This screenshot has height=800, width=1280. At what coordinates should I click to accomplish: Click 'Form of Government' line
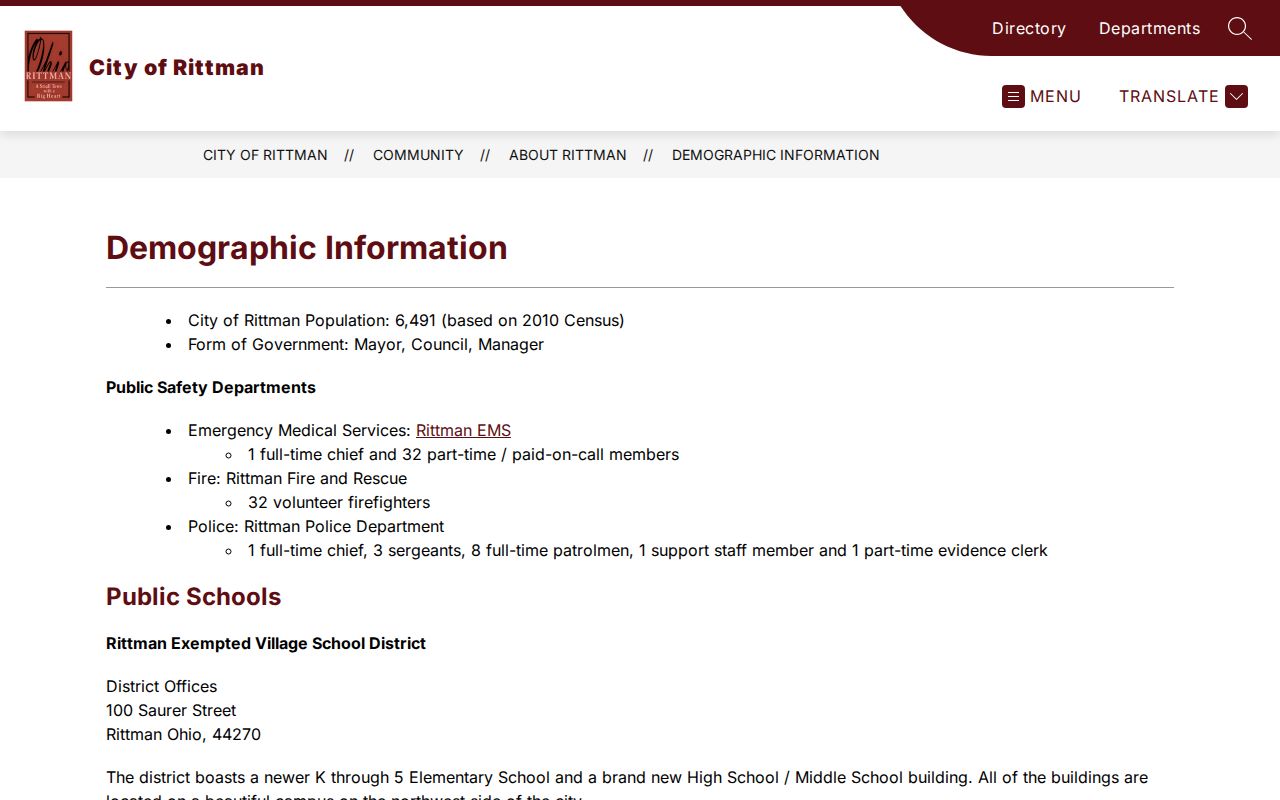366,344
